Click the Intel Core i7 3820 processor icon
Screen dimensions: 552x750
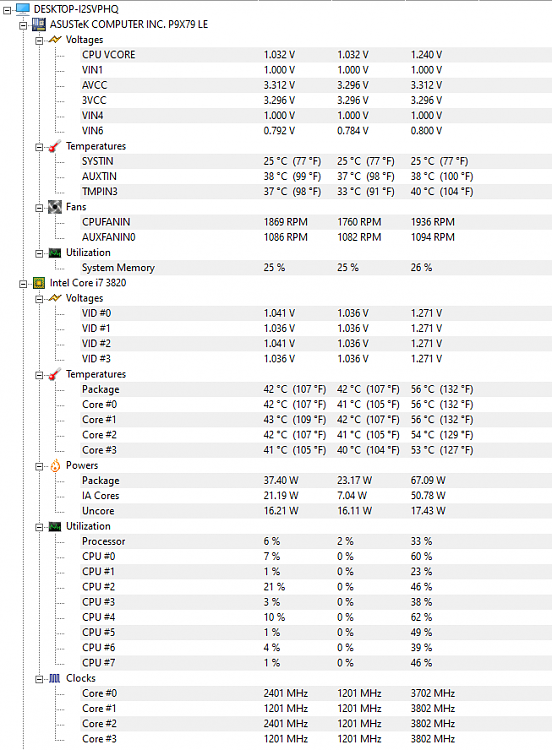point(39,283)
